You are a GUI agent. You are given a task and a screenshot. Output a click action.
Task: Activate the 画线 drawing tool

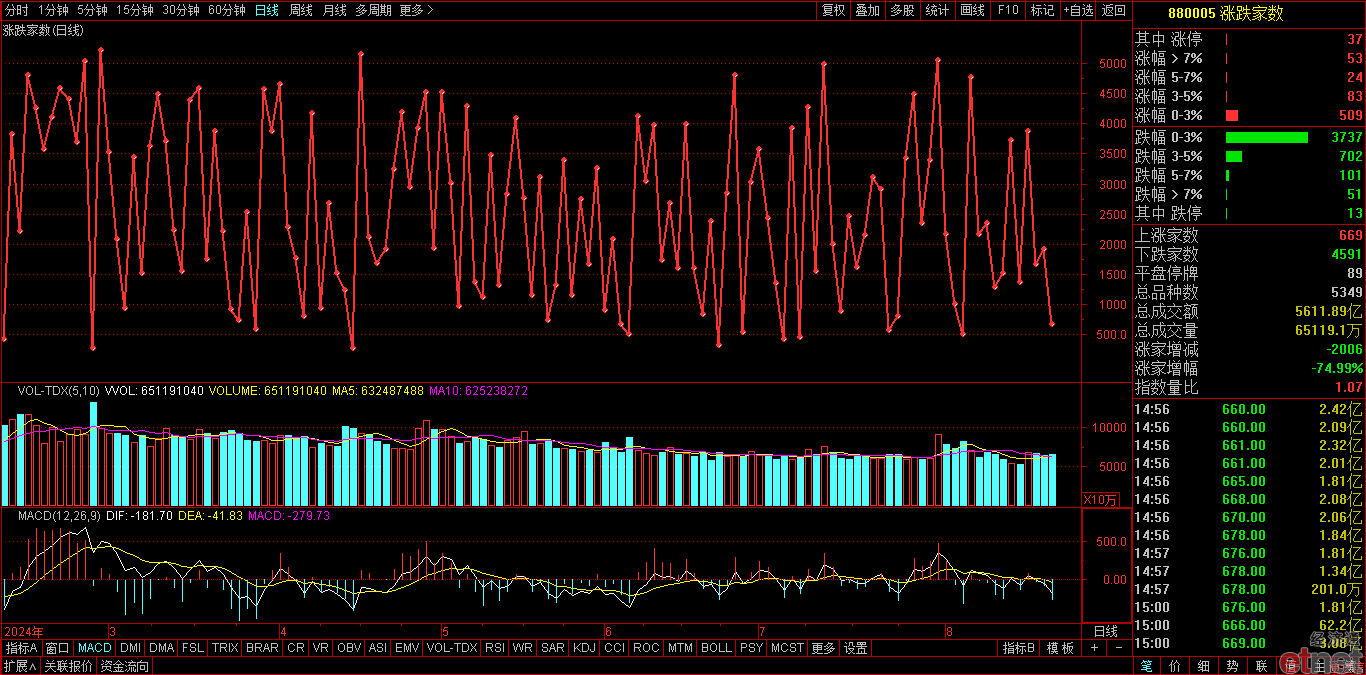972,10
